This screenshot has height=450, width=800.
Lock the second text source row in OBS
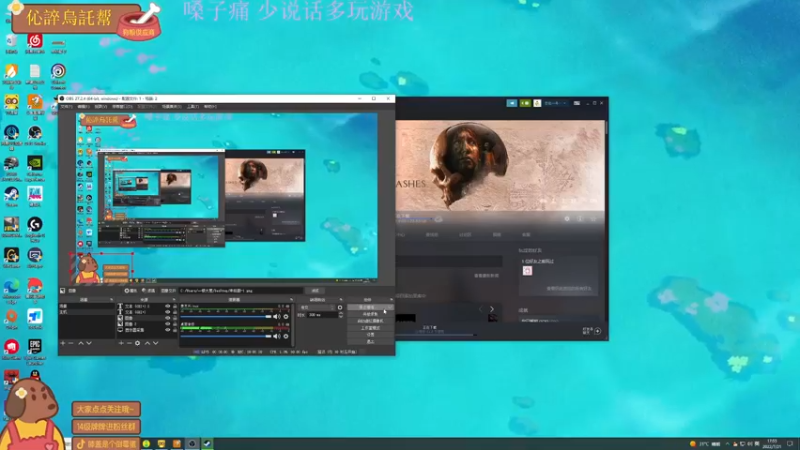[x=174, y=312]
